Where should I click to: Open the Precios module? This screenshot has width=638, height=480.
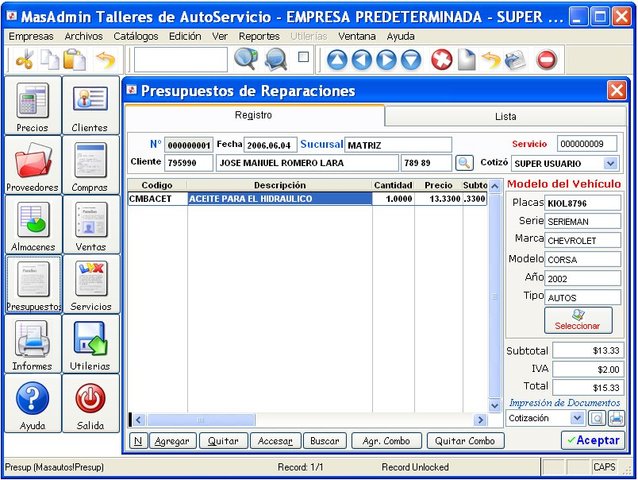(33, 106)
